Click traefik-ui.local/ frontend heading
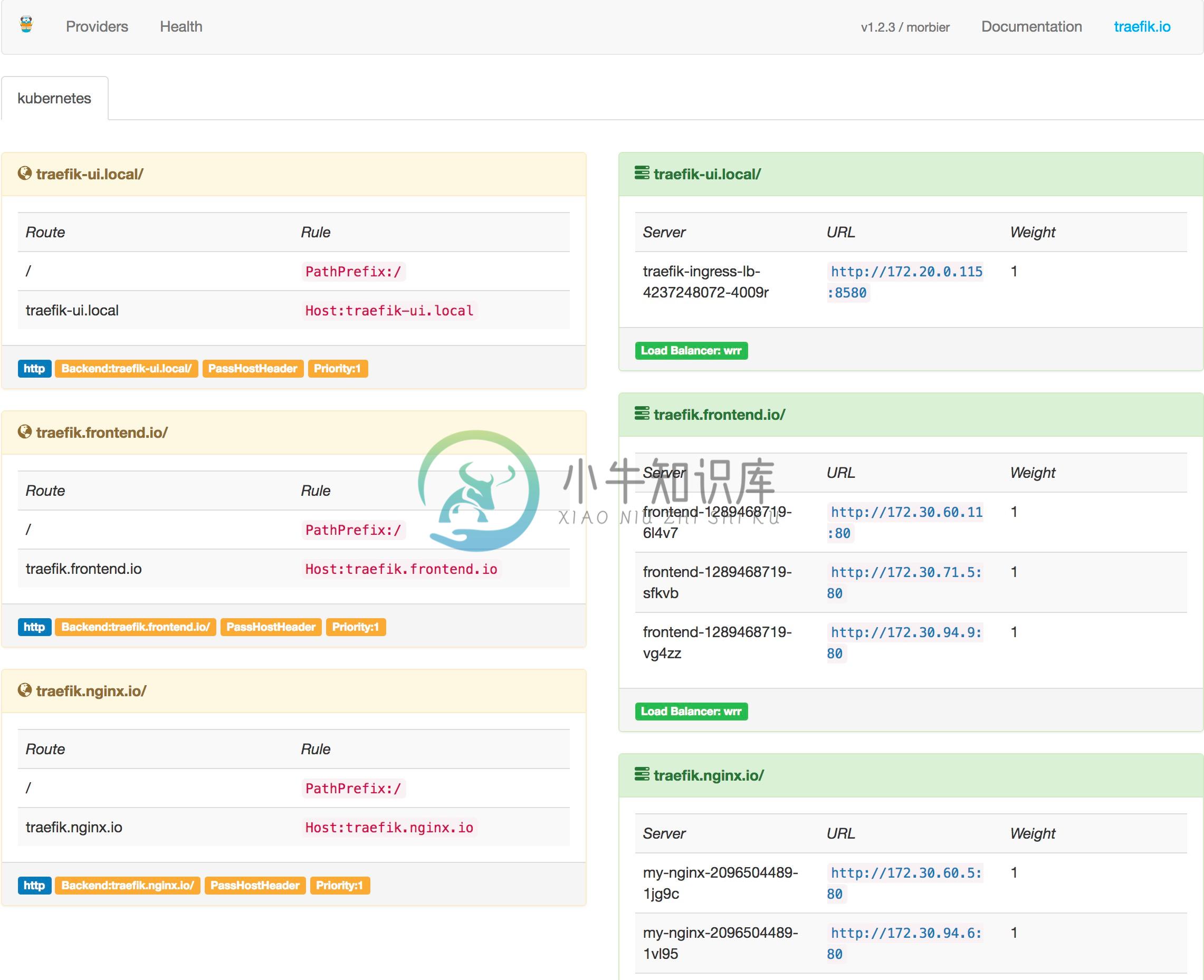1204x980 pixels. (x=90, y=174)
